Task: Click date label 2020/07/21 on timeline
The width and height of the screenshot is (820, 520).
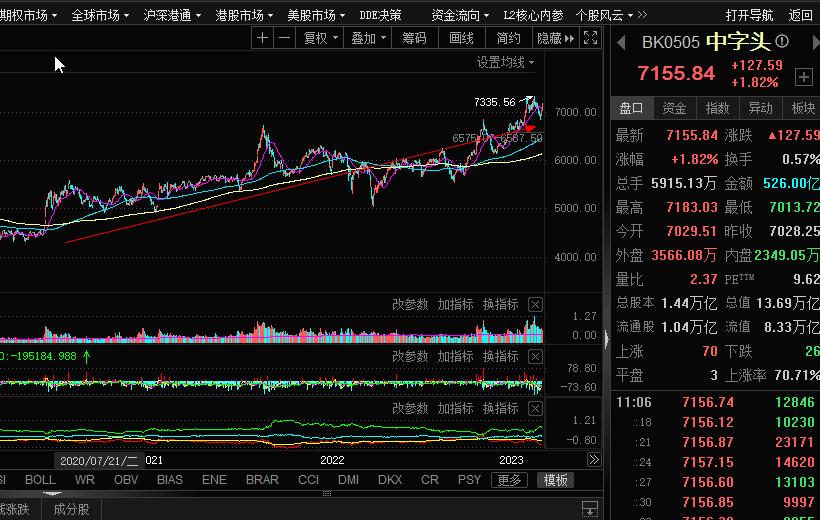Action: [99, 461]
